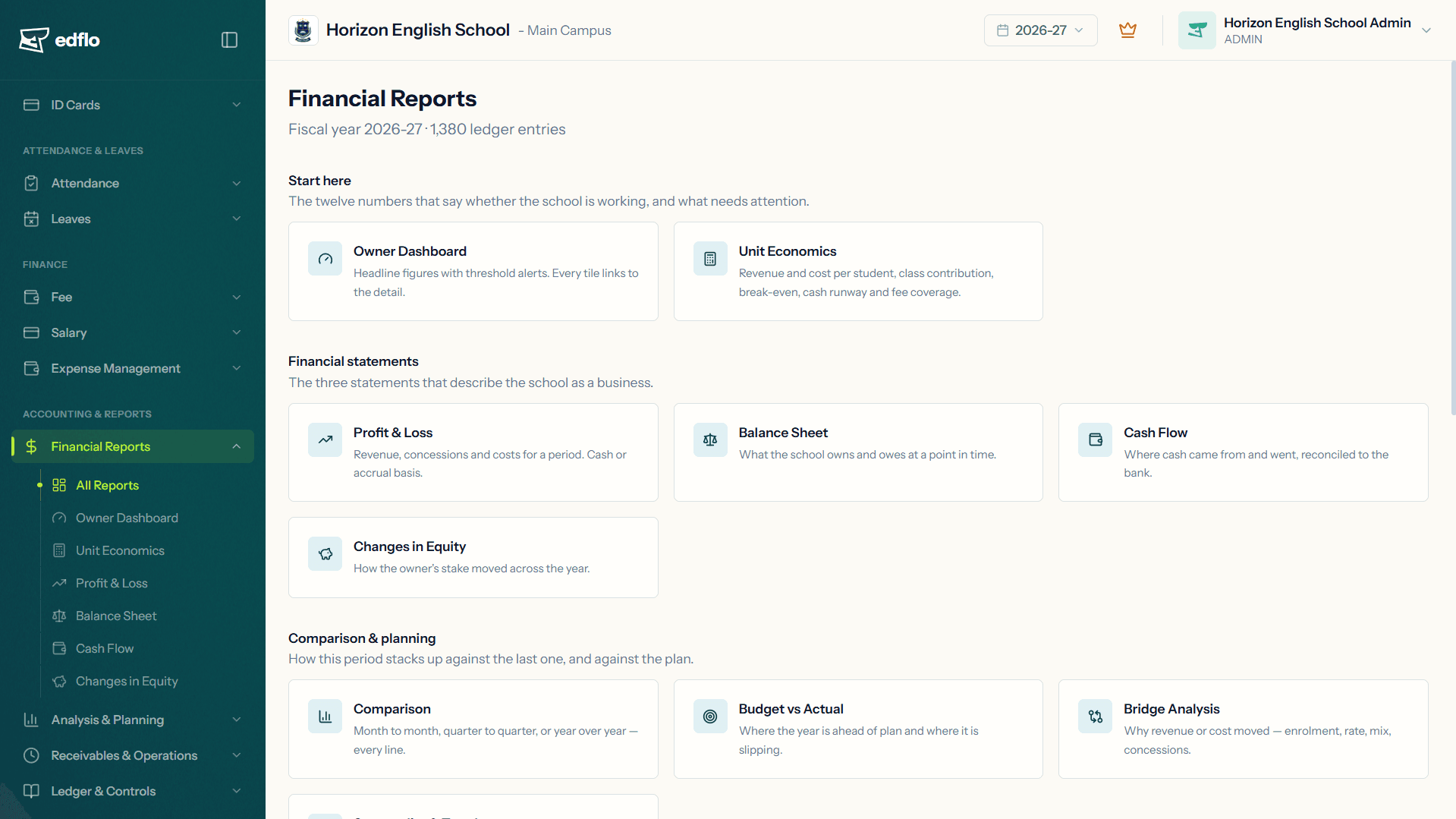1456x819 pixels.
Task: Click the Comparison card bar chart icon
Action: tap(325, 717)
